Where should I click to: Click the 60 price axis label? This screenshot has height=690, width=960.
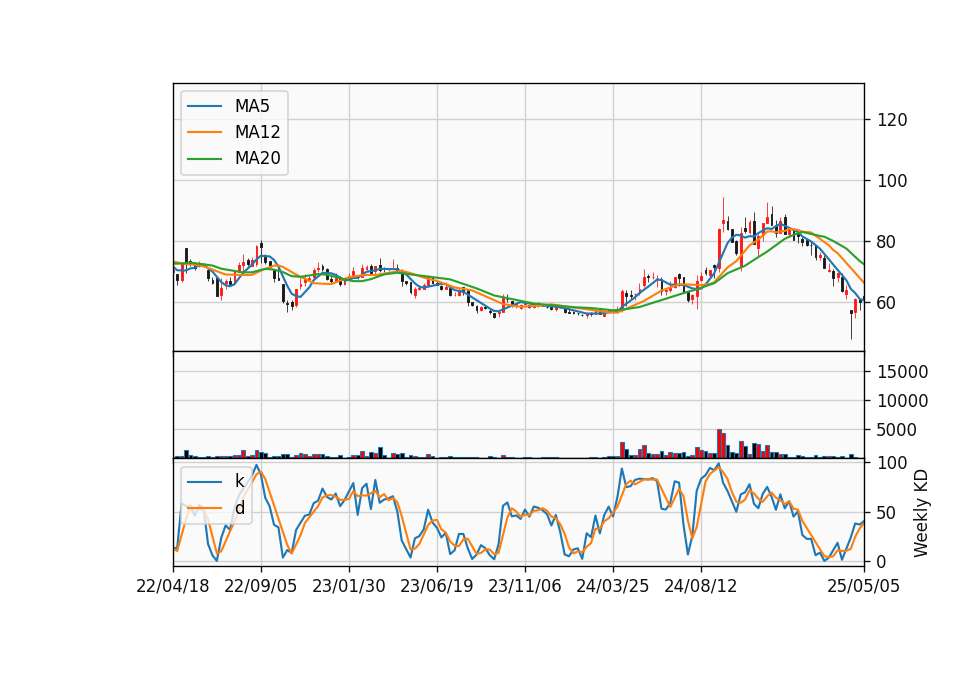point(887,302)
